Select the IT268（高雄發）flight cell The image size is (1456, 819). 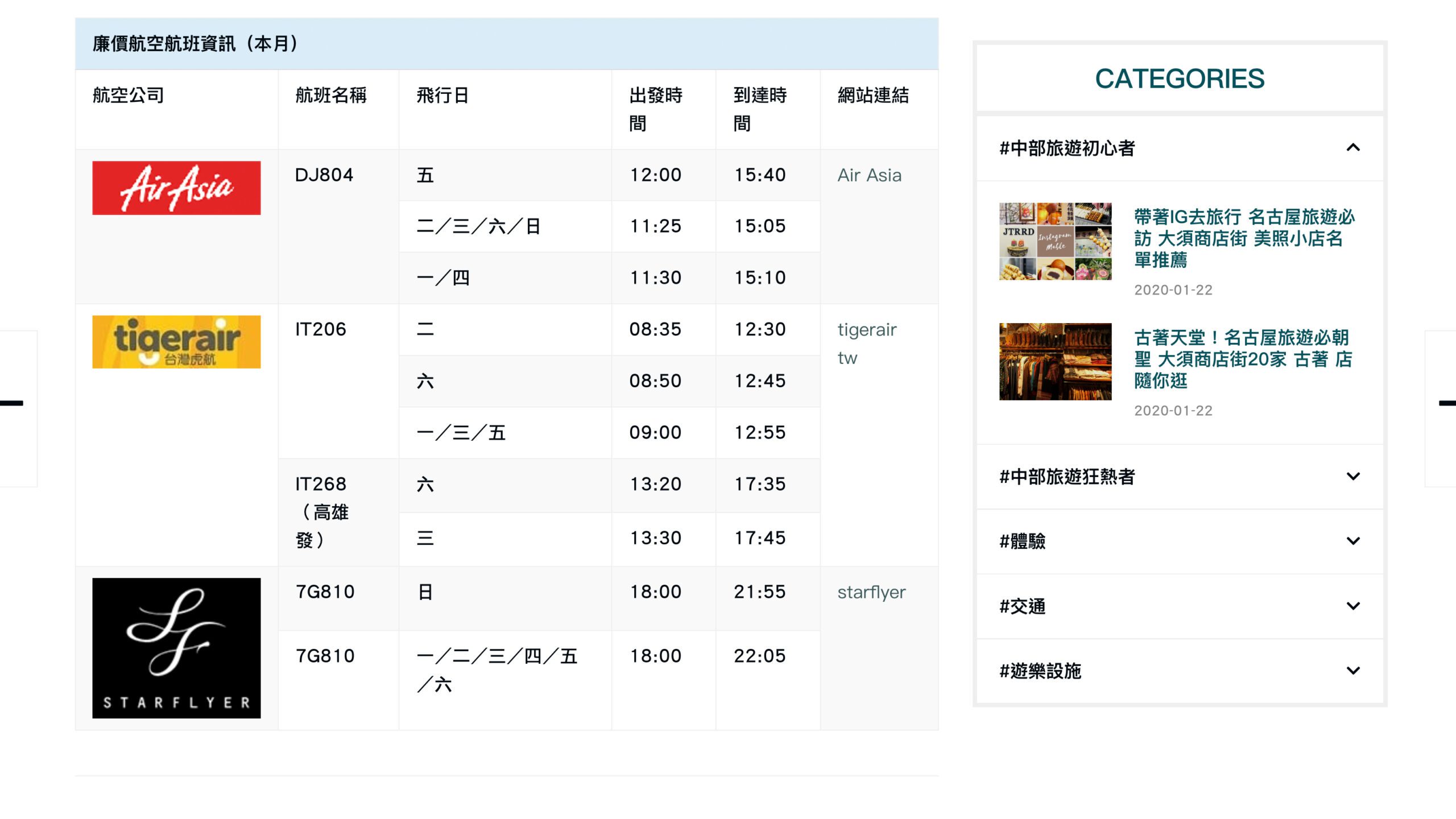click(x=338, y=512)
